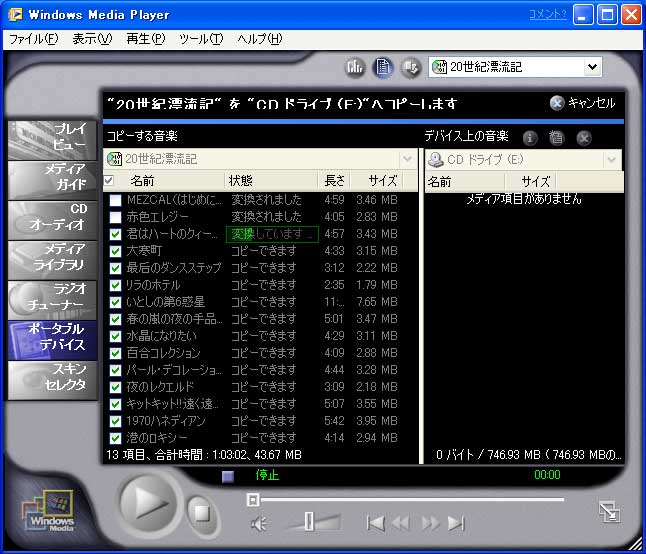
Task: Click the seek bar track
Action: pyautogui.click(x=412, y=500)
